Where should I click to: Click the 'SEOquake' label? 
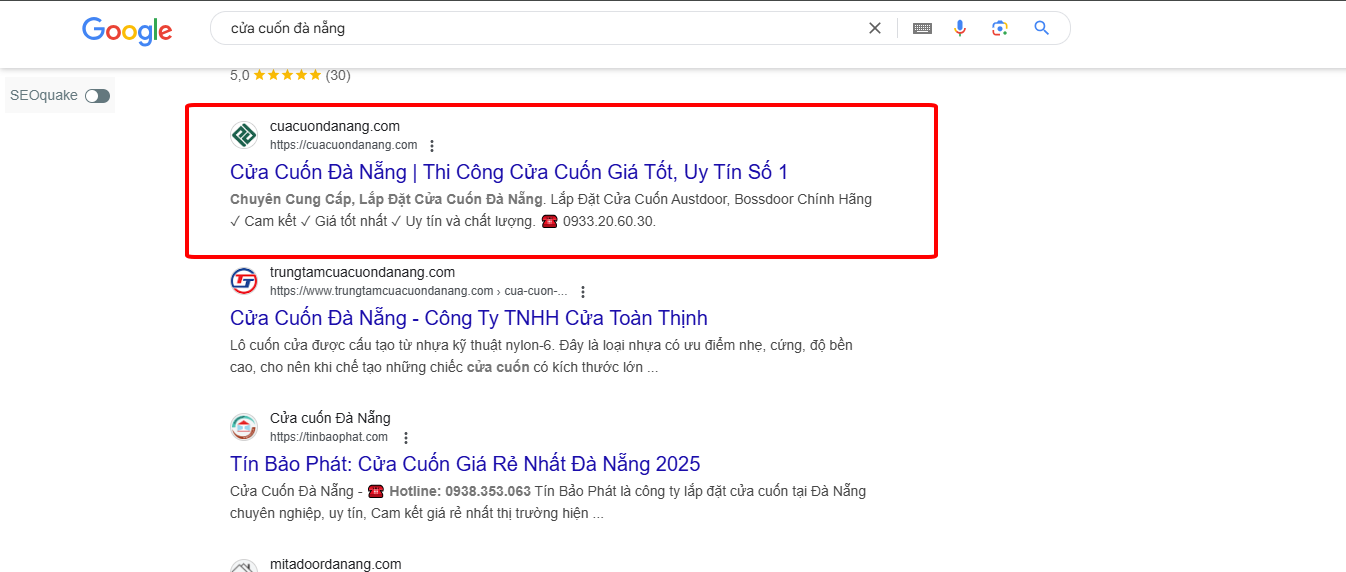(44, 96)
